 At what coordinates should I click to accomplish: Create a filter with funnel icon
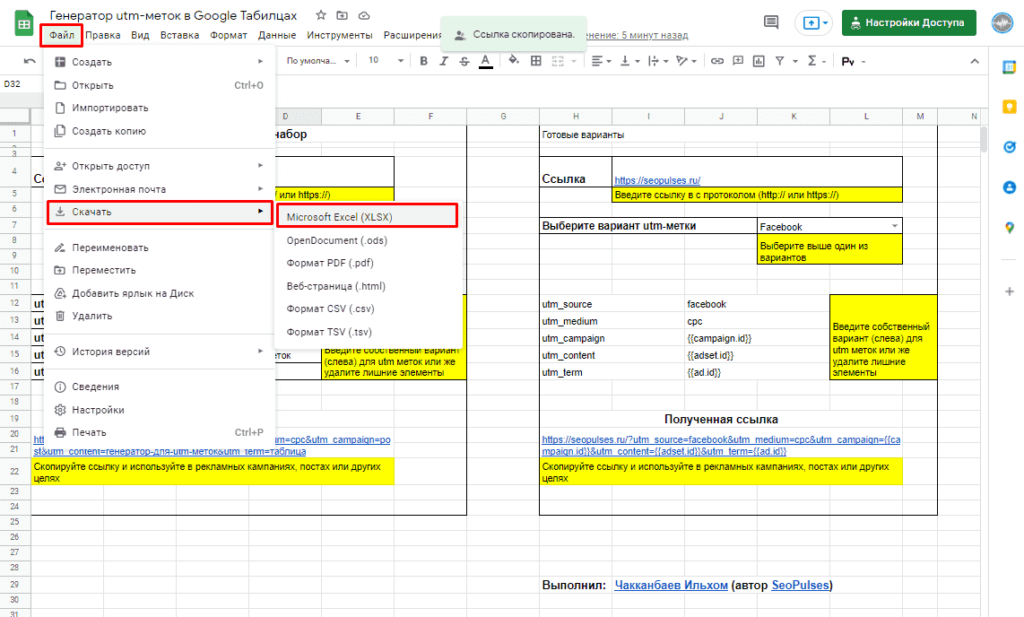780,61
